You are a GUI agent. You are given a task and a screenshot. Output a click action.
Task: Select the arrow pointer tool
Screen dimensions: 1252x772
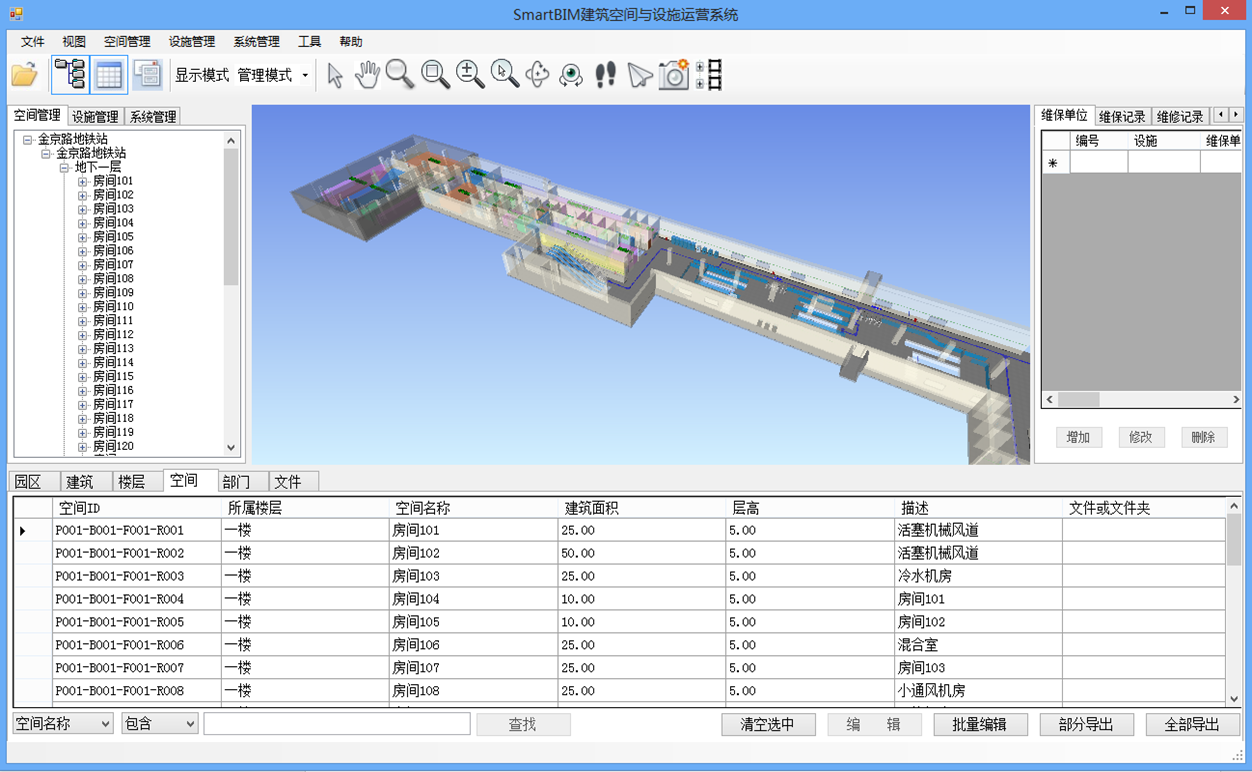(x=335, y=75)
